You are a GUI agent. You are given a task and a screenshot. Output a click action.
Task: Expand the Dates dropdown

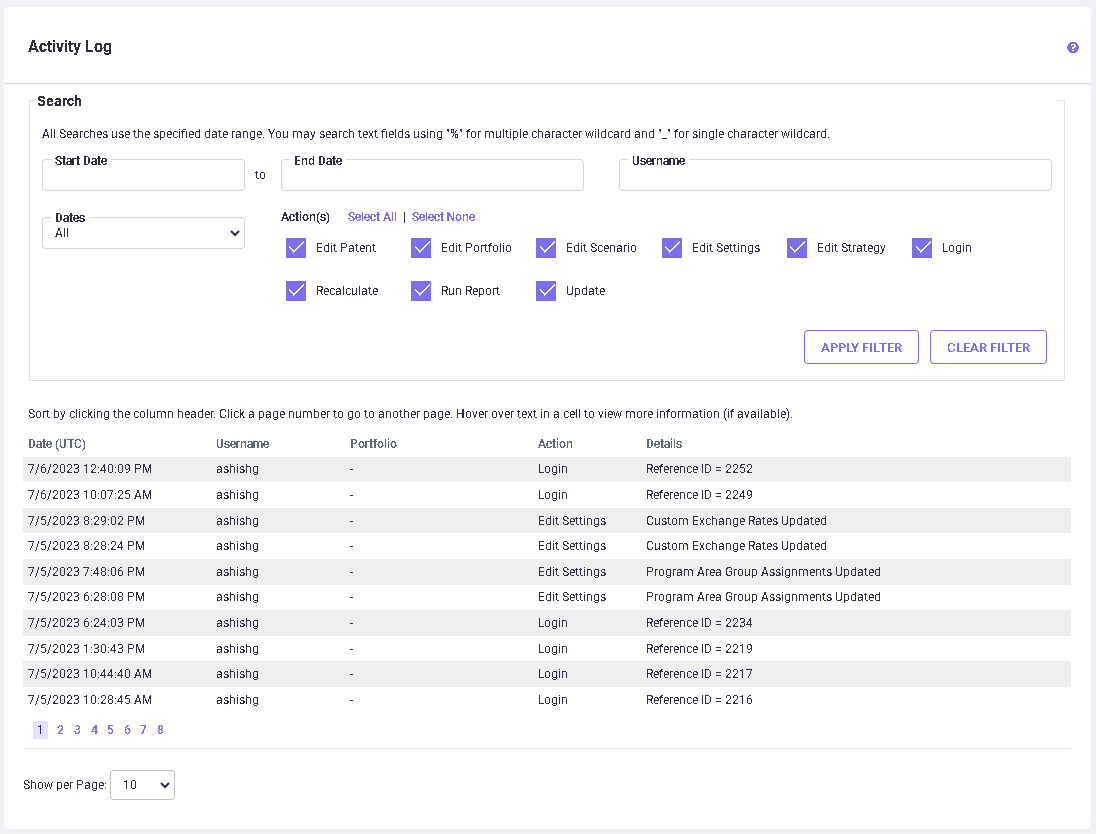[x=143, y=233]
